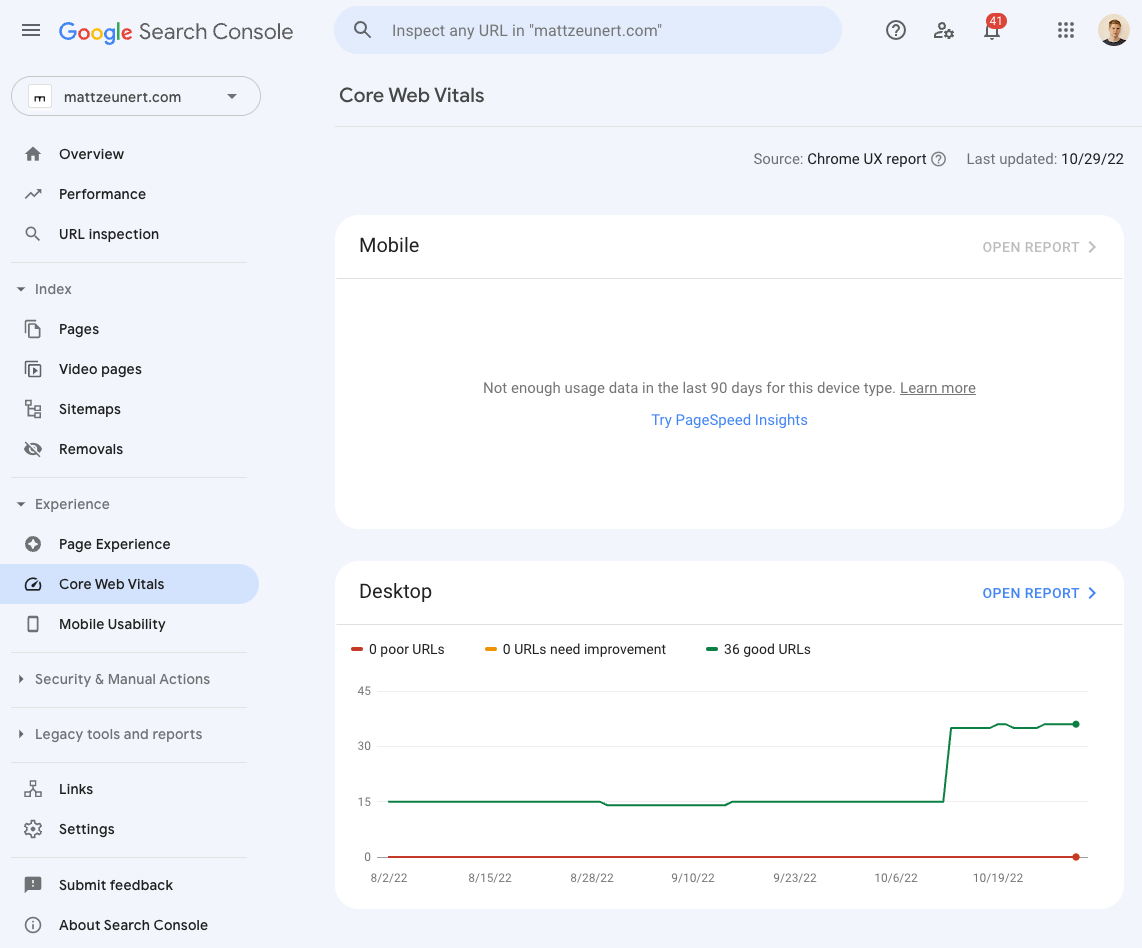Expand Security & Manual Actions
Image resolution: width=1142 pixels, height=948 pixels.
click(21, 679)
